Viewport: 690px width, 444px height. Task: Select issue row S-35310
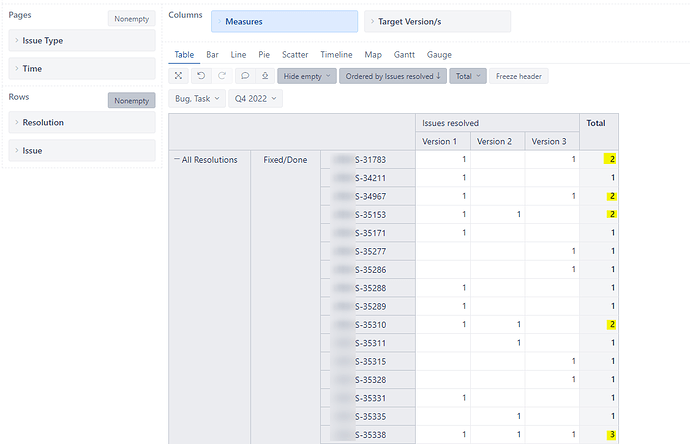[368, 325]
